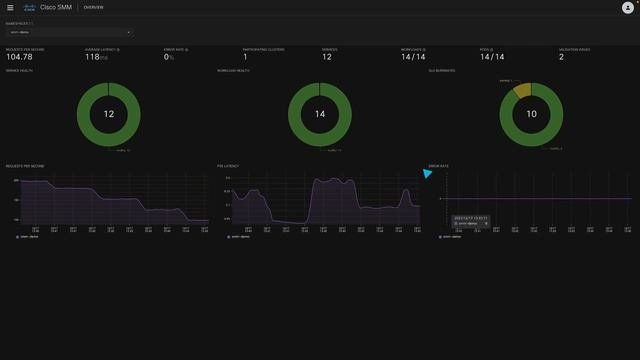The height and width of the screenshot is (360, 640).
Task: Toggle smm-demo legend under P95 Latency chart
Action: point(239,237)
